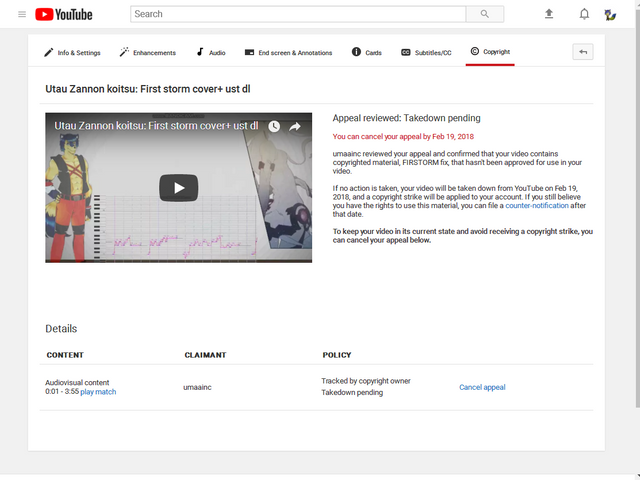Click the Enhancements wand icon
640x480 pixels.
pyautogui.click(x=124, y=52)
